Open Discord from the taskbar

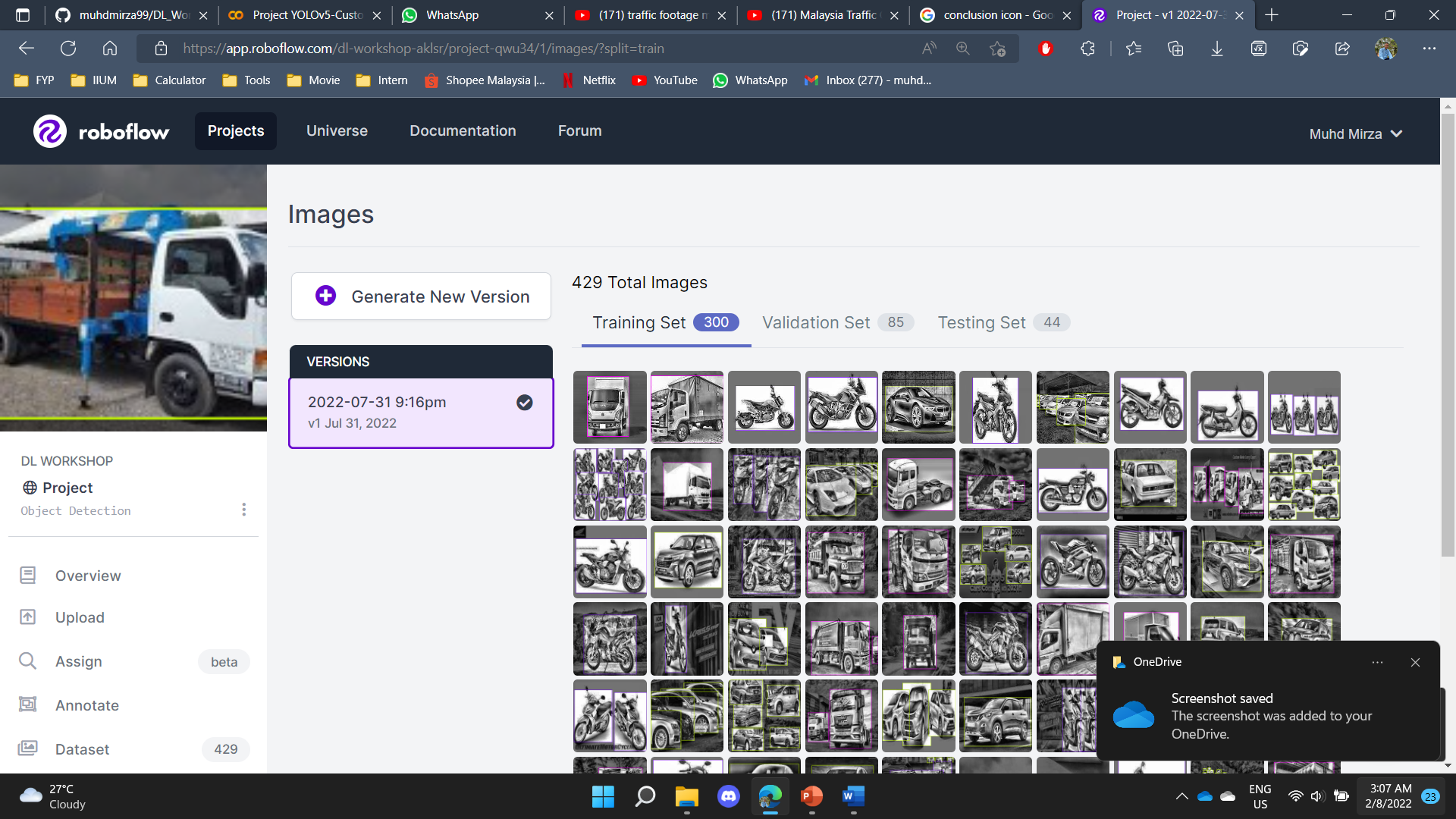pyautogui.click(x=728, y=796)
